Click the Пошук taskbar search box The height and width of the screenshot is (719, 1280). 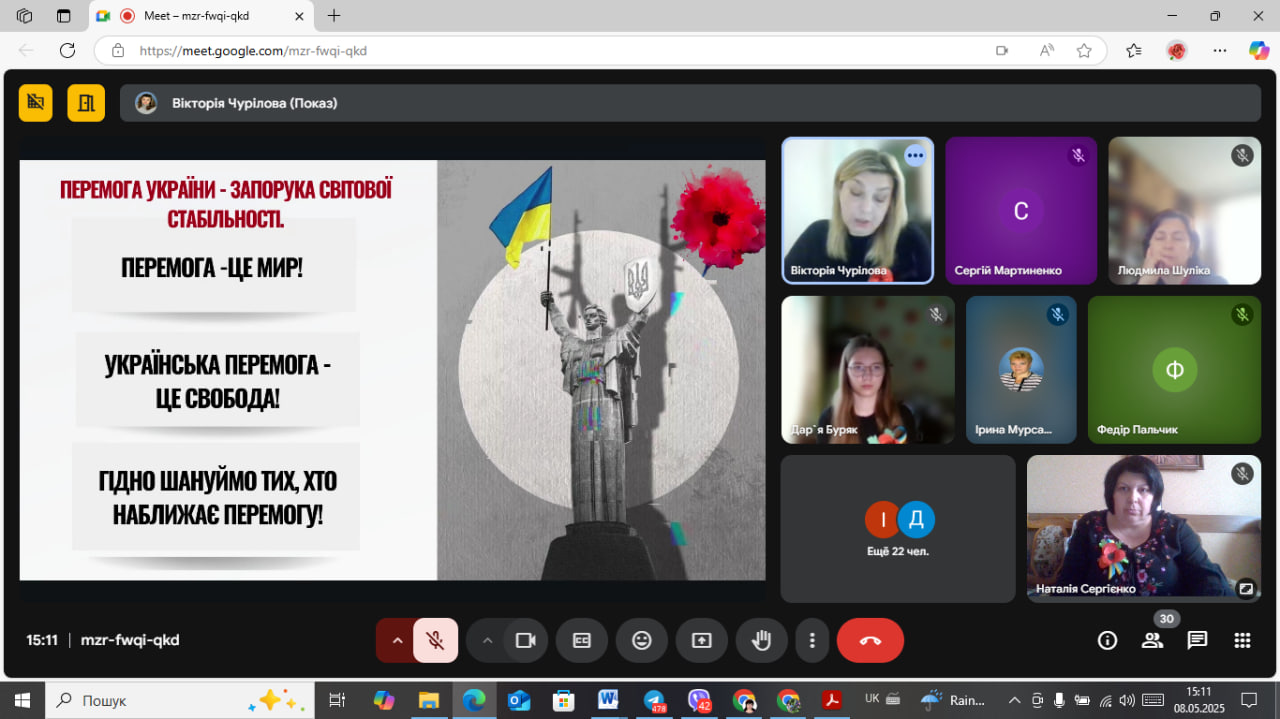pos(179,700)
